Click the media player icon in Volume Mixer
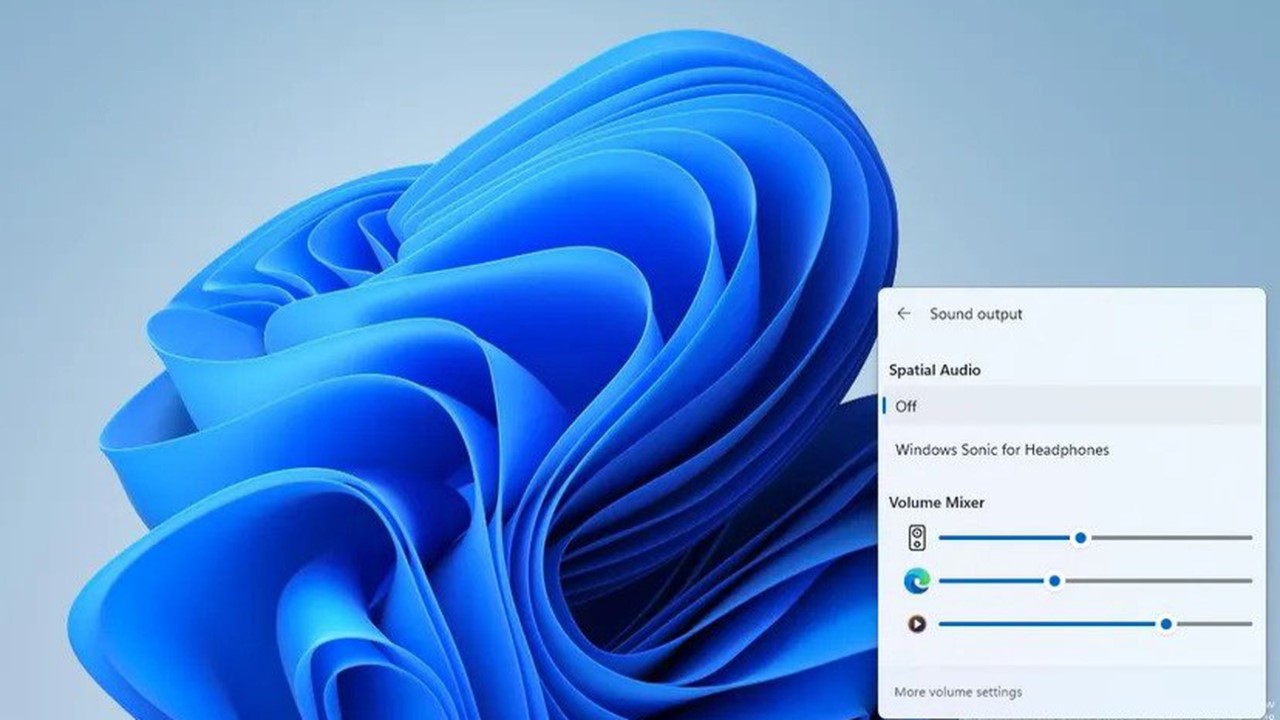 pyautogui.click(x=917, y=624)
